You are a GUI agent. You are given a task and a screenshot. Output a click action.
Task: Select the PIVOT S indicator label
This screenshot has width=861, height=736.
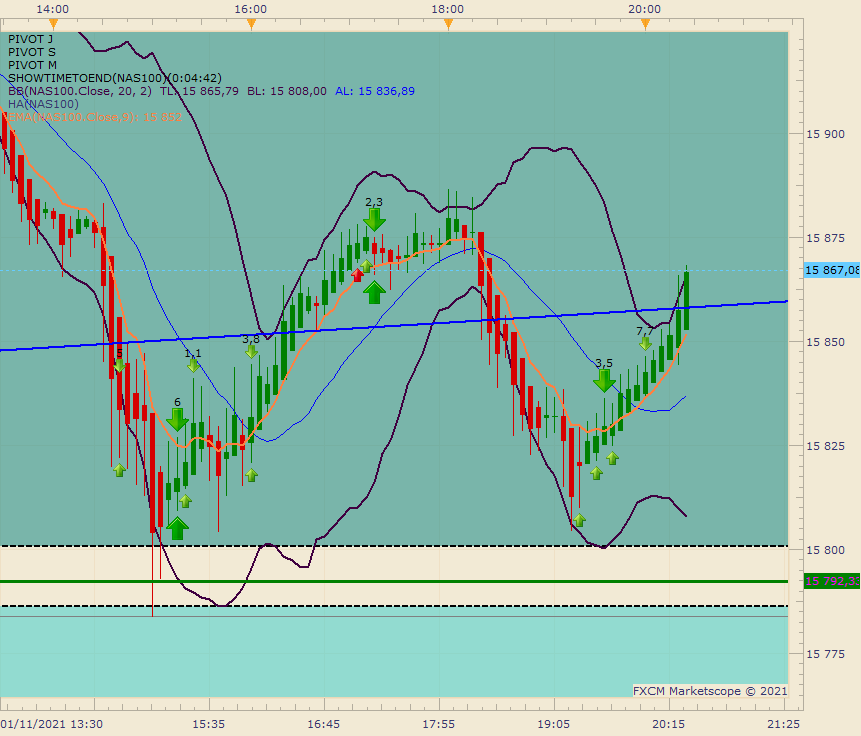pyautogui.click(x=32, y=52)
